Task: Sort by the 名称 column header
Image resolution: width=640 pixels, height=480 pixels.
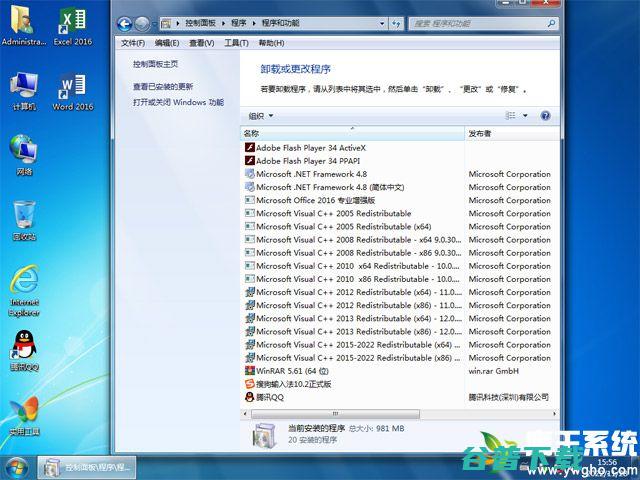Action: tap(352, 133)
